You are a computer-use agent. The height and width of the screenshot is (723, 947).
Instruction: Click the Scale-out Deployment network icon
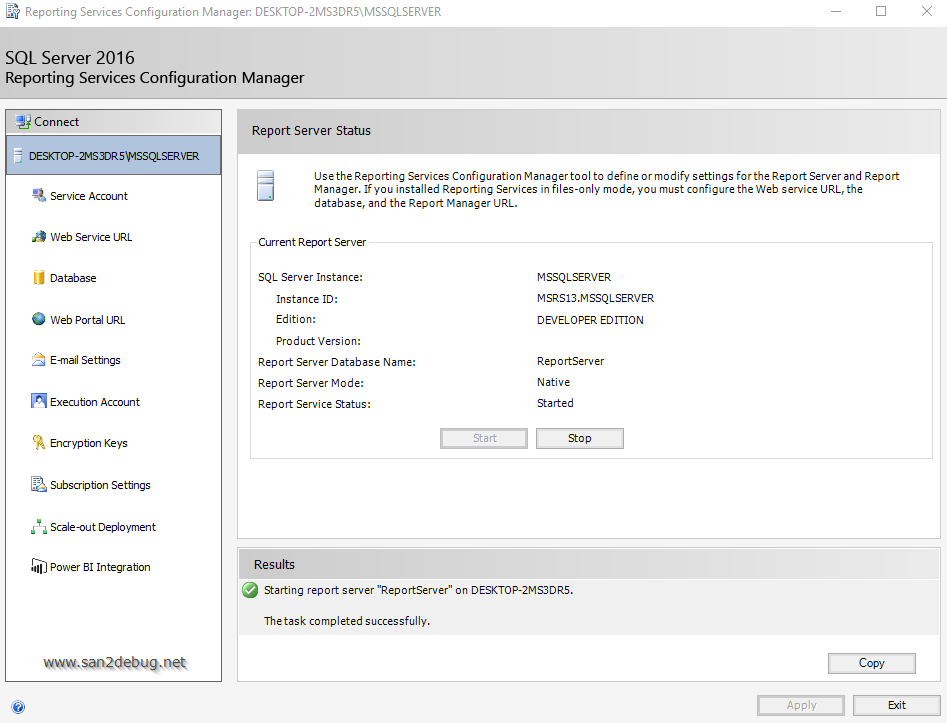[39, 526]
